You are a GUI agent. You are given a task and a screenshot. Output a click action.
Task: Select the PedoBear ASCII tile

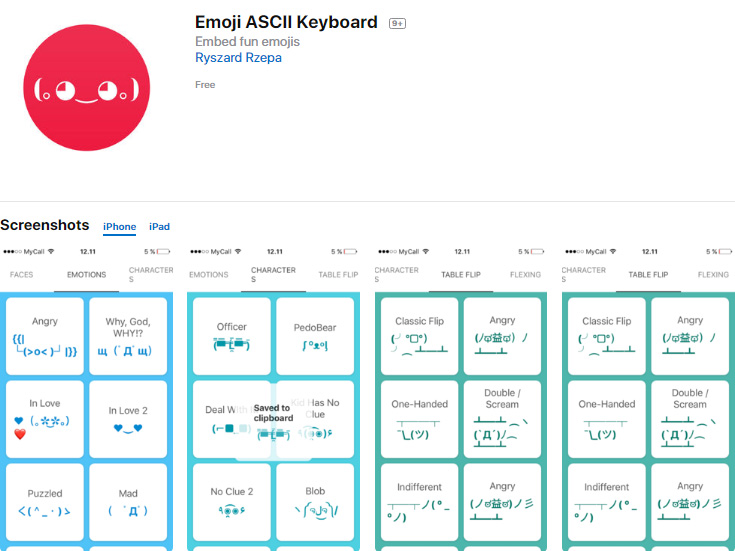[315, 334]
